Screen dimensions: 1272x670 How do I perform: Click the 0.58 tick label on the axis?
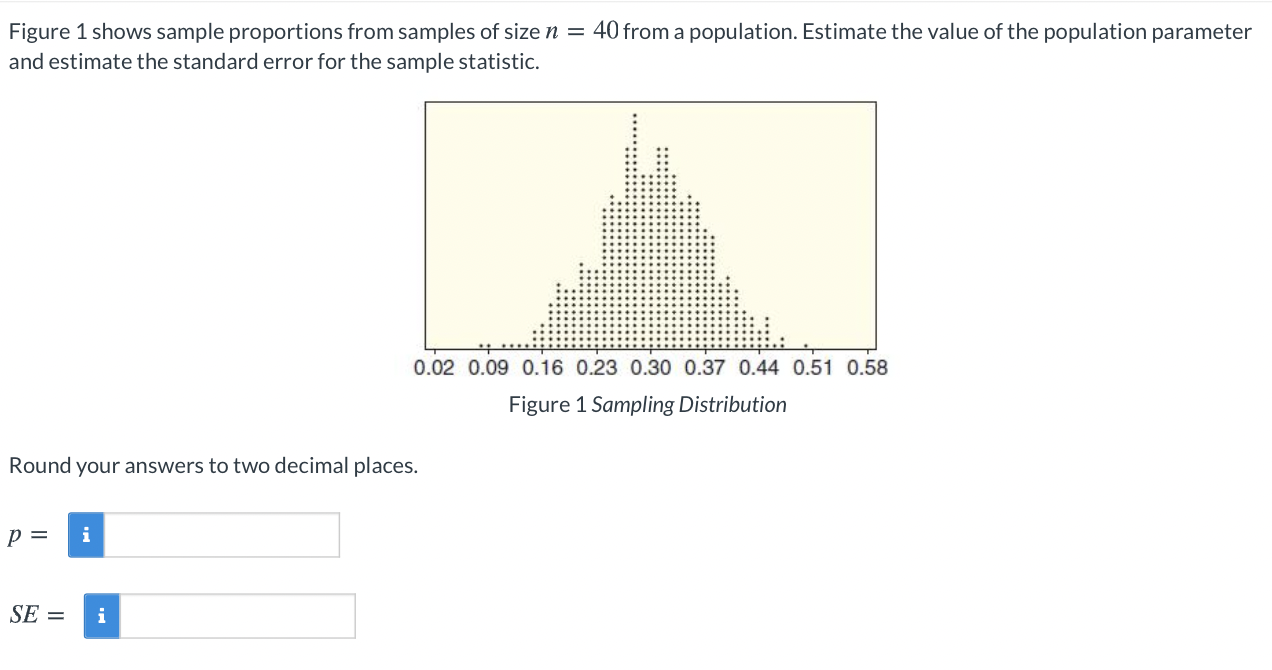[866, 367]
